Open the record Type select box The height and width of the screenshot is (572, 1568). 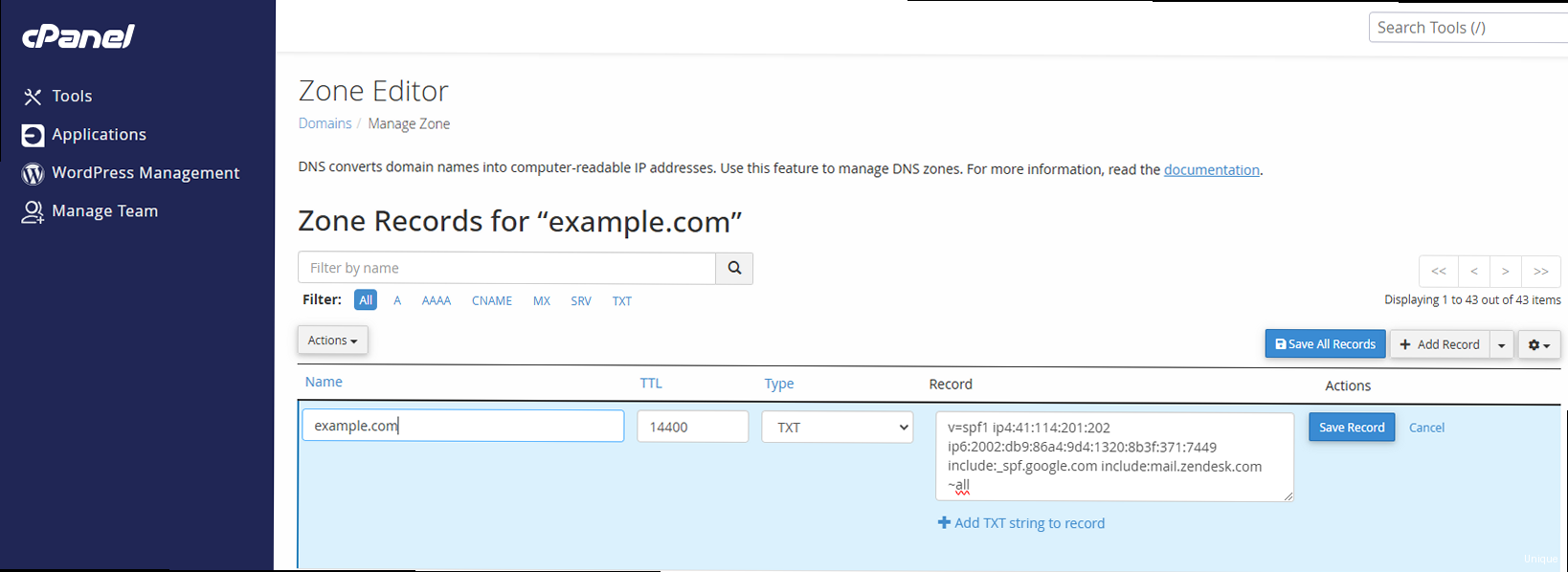pyautogui.click(x=837, y=428)
